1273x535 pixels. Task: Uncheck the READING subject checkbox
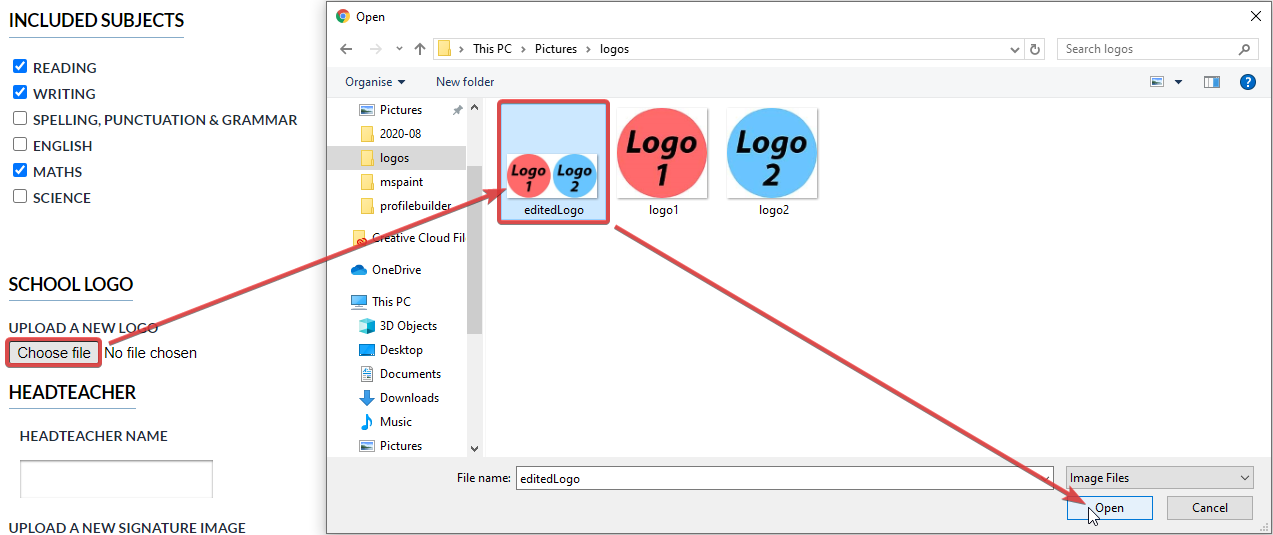click(x=20, y=66)
